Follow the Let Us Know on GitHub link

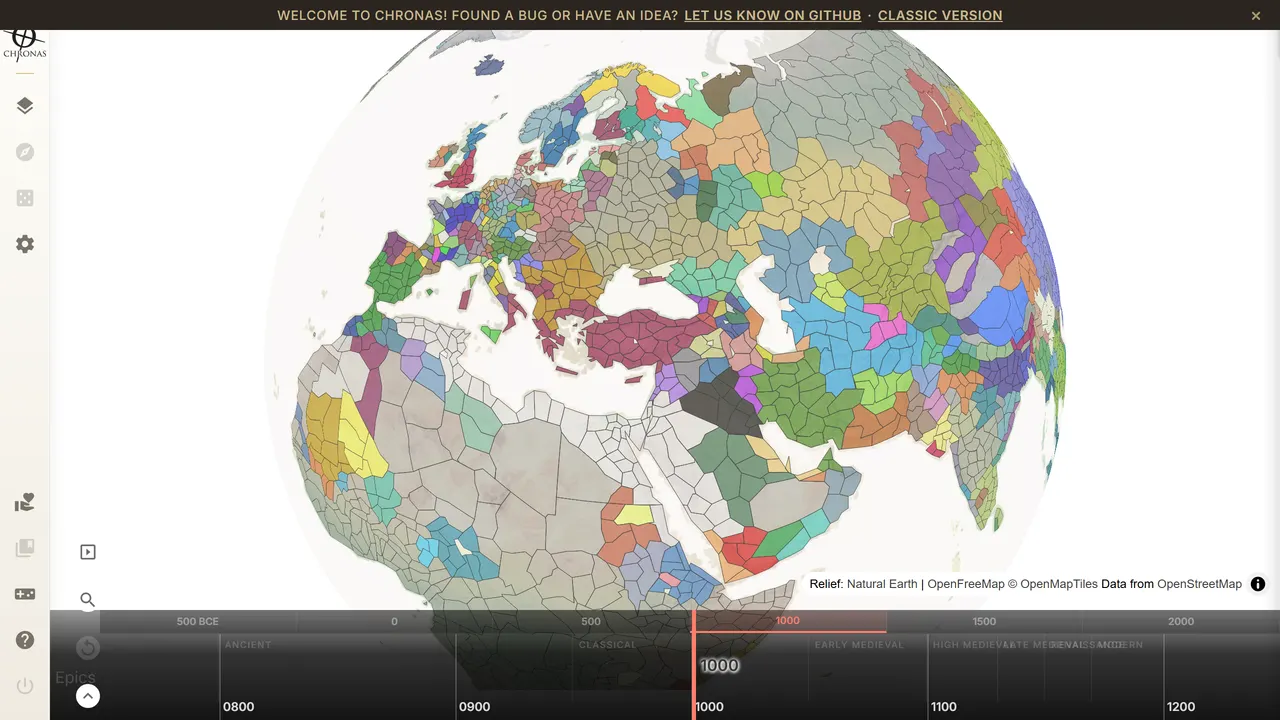[x=773, y=15]
